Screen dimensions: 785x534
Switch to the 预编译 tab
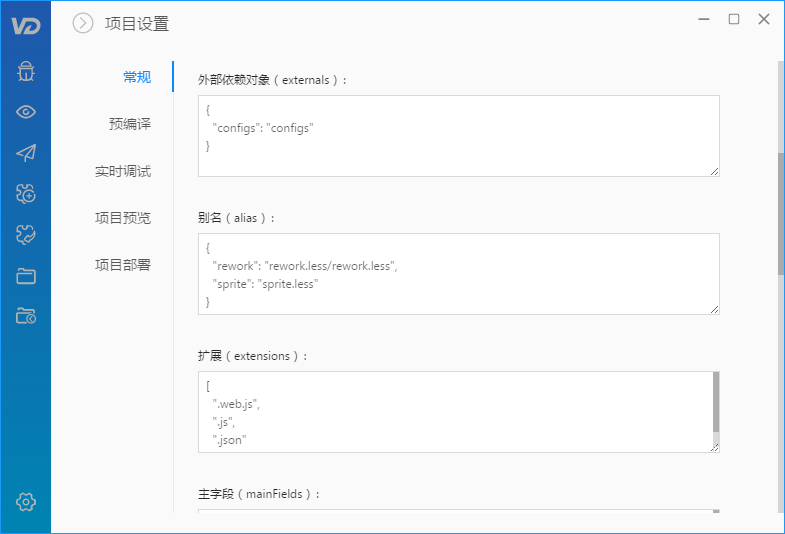tap(130, 124)
